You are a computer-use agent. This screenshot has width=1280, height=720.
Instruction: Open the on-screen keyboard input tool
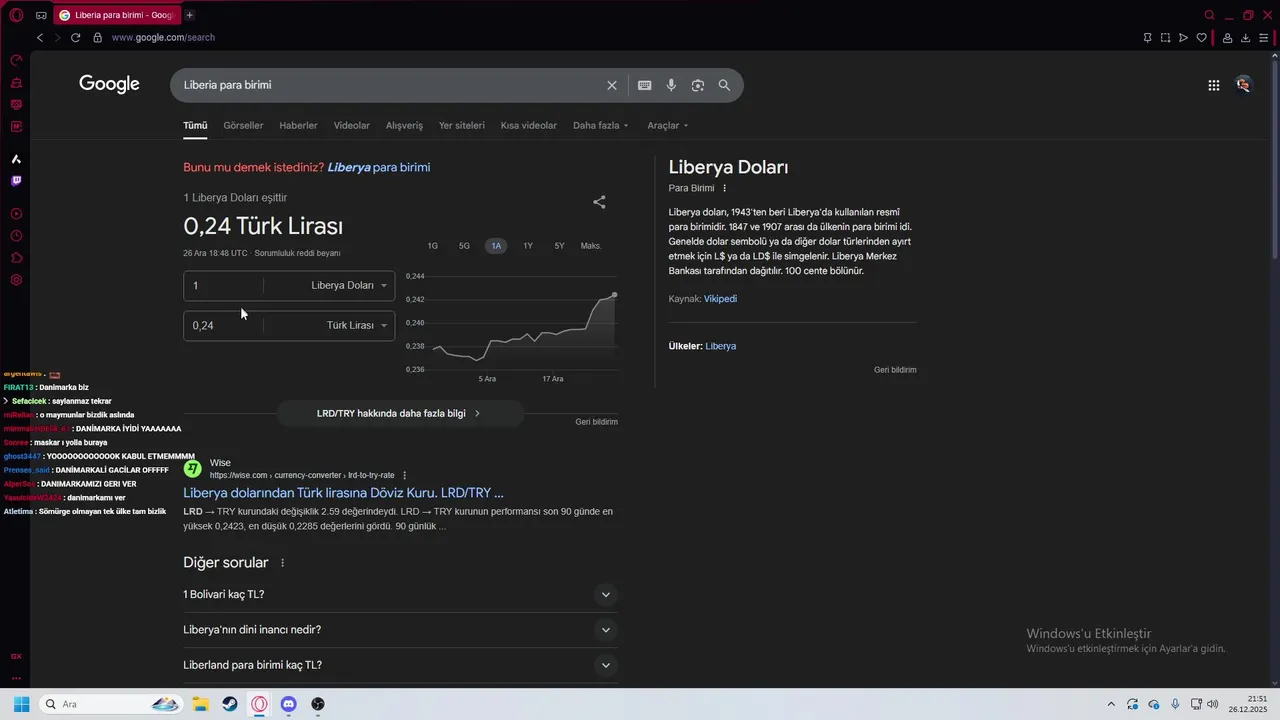pyautogui.click(x=645, y=85)
